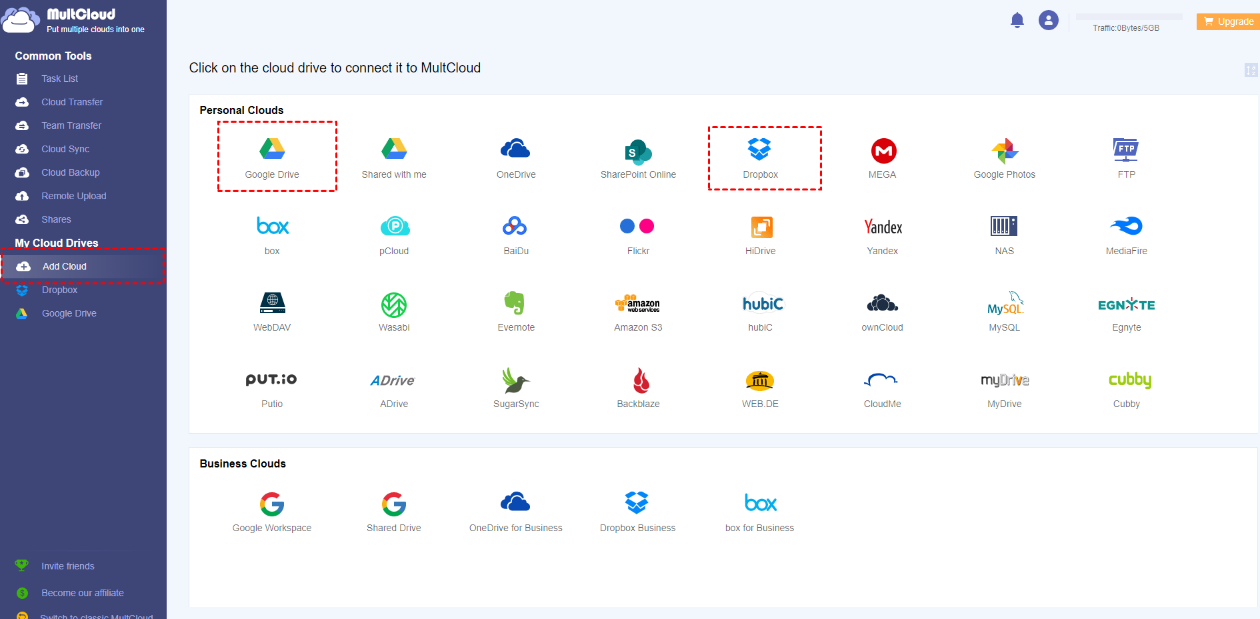Click the Invite friends link
The width and height of the screenshot is (1260, 619).
[x=67, y=566]
